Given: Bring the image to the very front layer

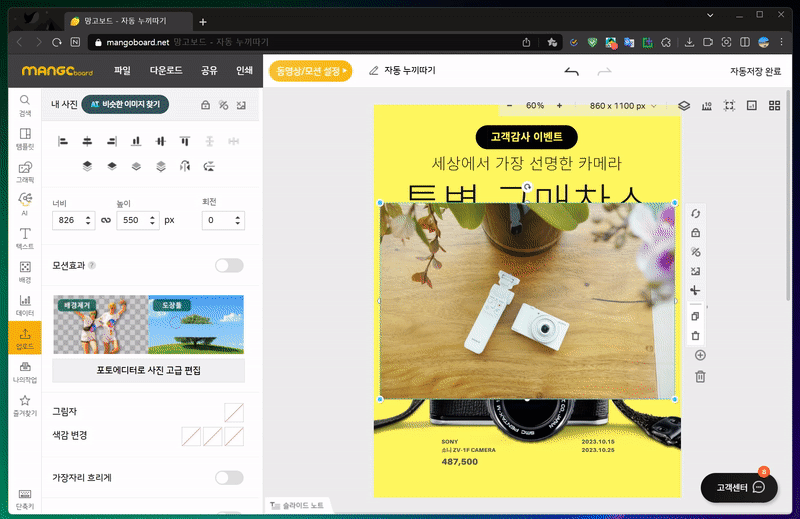Looking at the screenshot, I should [87, 166].
